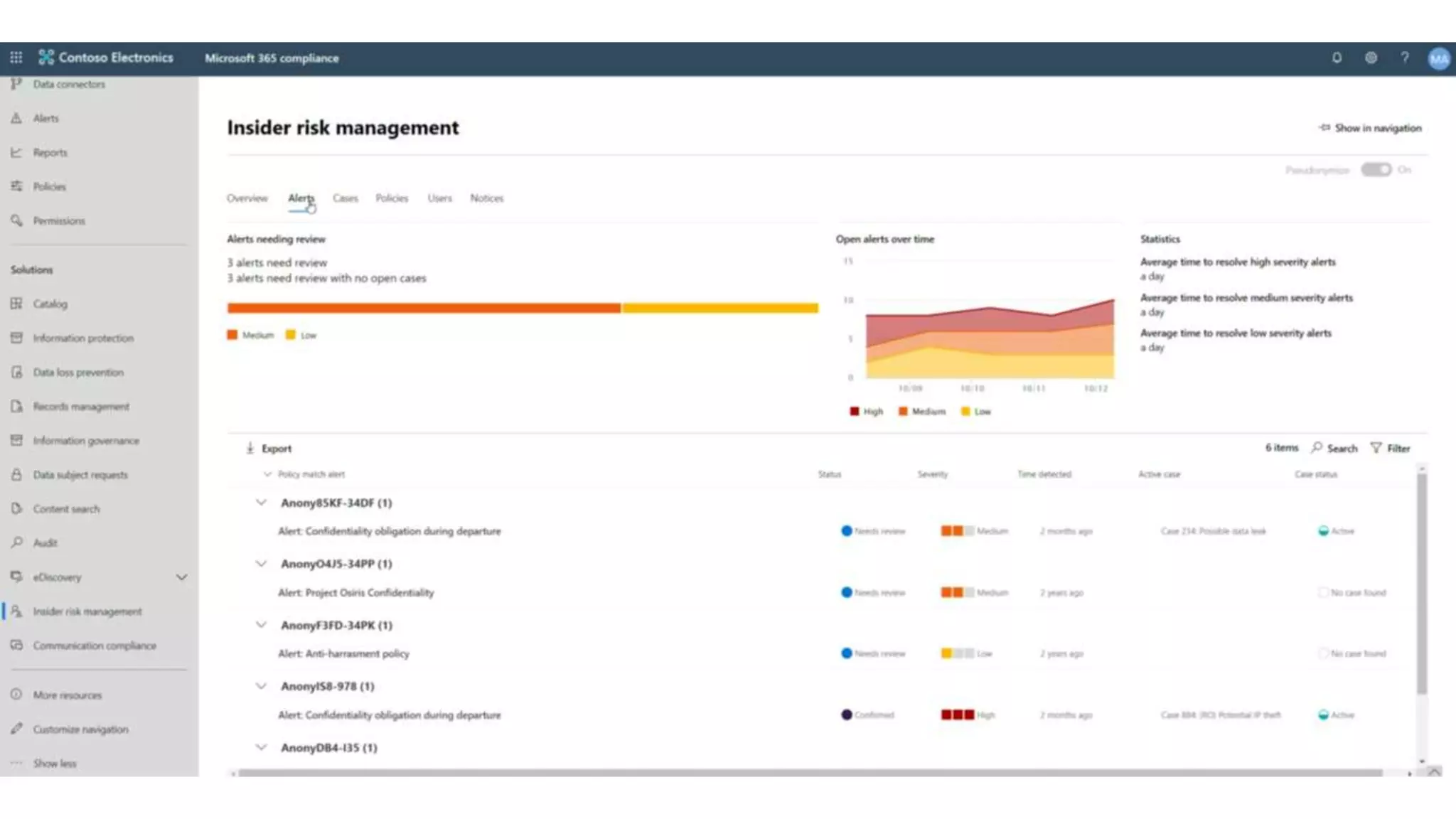This screenshot has height=819, width=1456.
Task: Expand the eDiscovery chevron in sidebar
Action: point(182,577)
